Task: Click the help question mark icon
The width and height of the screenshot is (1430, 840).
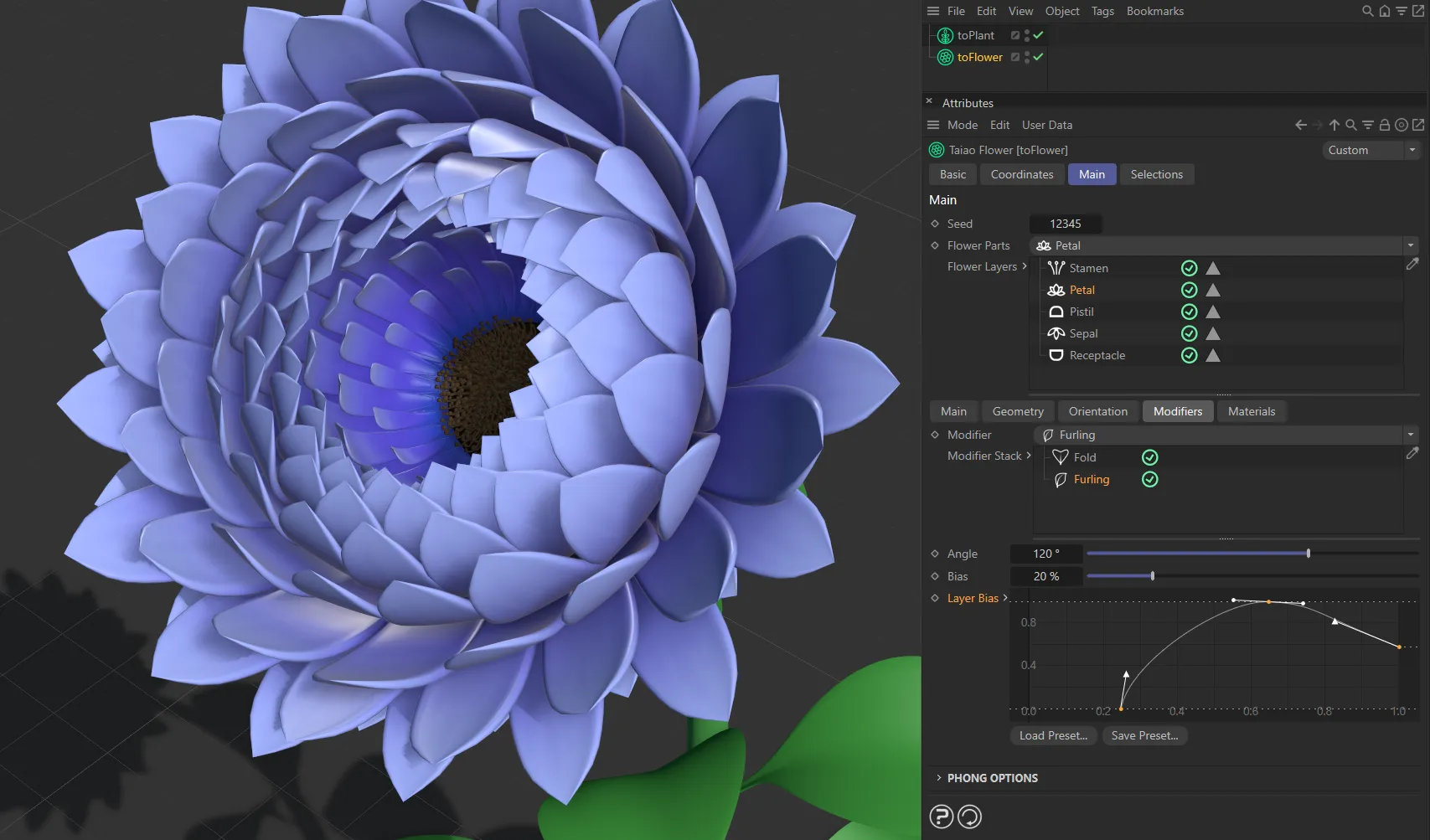Action: click(942, 816)
